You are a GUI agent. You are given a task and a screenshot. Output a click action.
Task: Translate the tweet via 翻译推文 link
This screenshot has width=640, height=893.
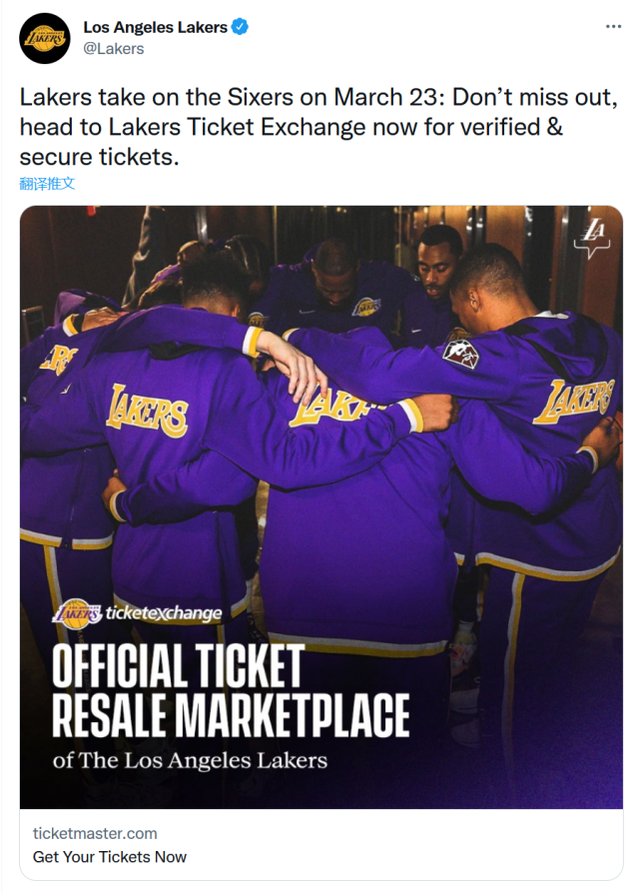47,184
